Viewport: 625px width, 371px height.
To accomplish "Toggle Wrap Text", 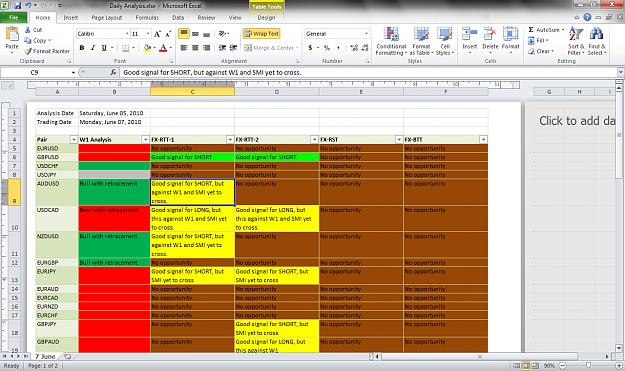I will point(261,34).
